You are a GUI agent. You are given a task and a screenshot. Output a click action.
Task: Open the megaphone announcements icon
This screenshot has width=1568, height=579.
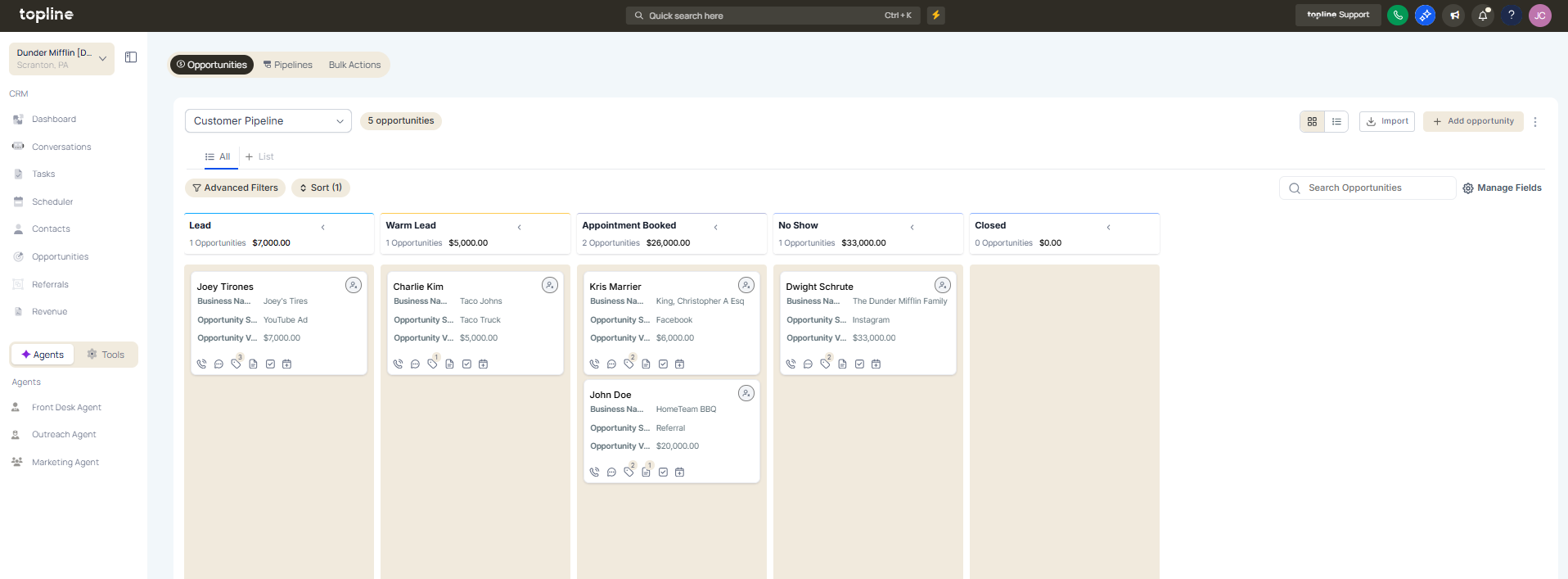[1454, 15]
